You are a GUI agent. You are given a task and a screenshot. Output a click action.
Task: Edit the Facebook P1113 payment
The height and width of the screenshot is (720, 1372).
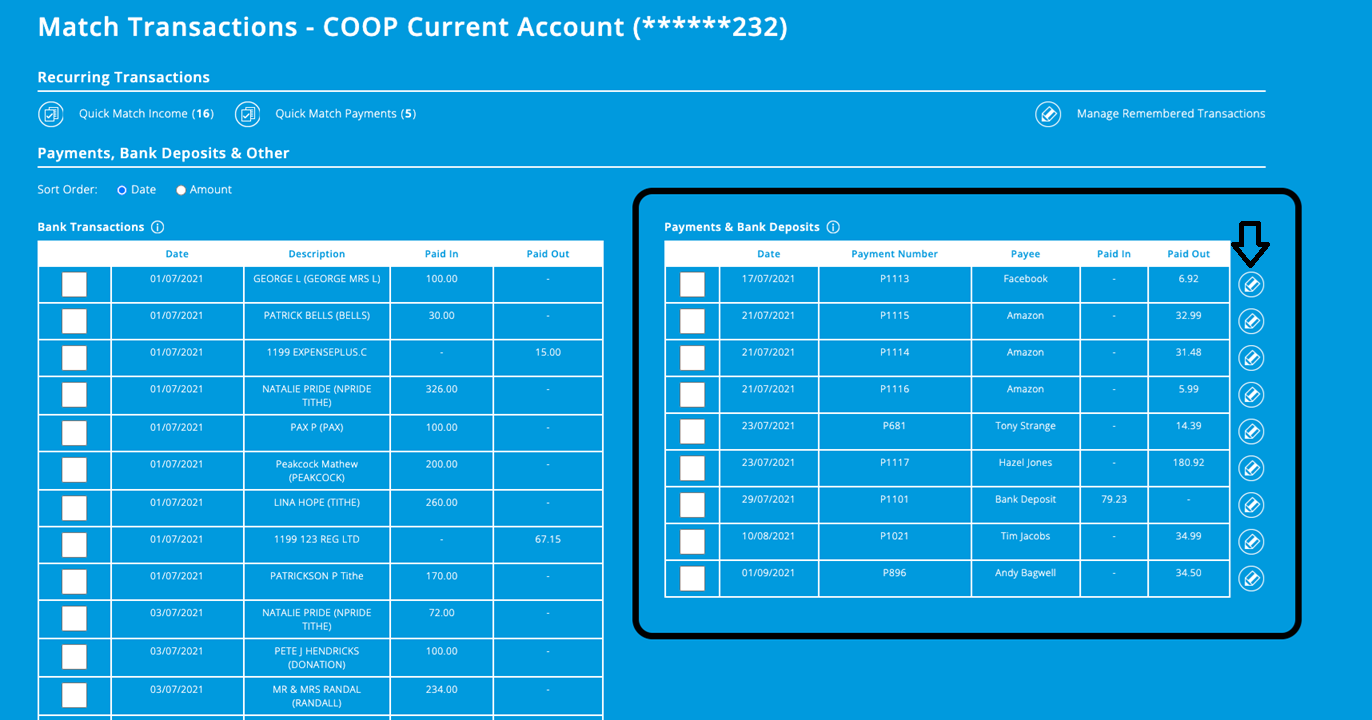click(1251, 285)
